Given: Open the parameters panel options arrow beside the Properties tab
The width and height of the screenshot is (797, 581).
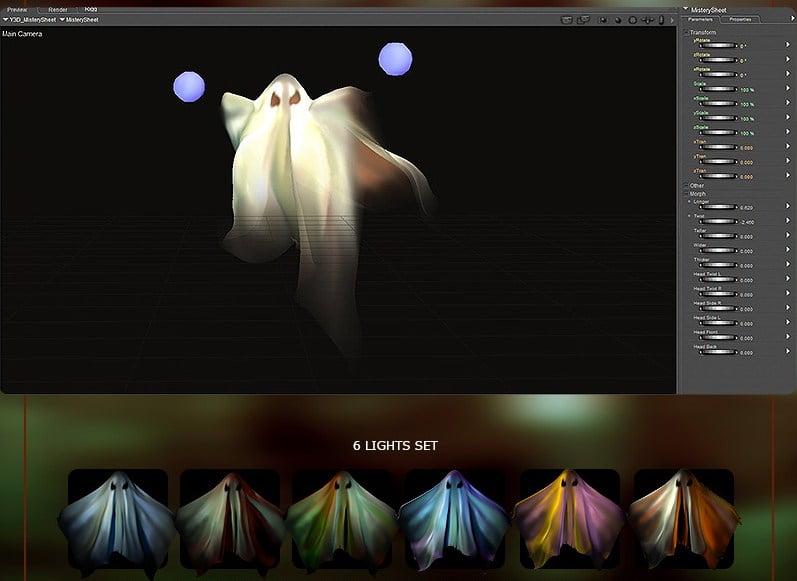Looking at the screenshot, I should coord(792,18).
